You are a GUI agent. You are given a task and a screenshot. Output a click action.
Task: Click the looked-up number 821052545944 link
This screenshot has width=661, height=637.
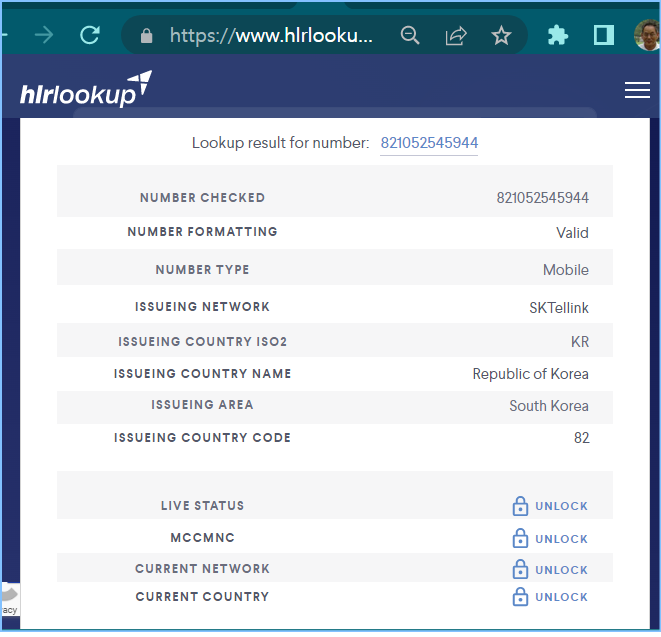tap(429, 143)
